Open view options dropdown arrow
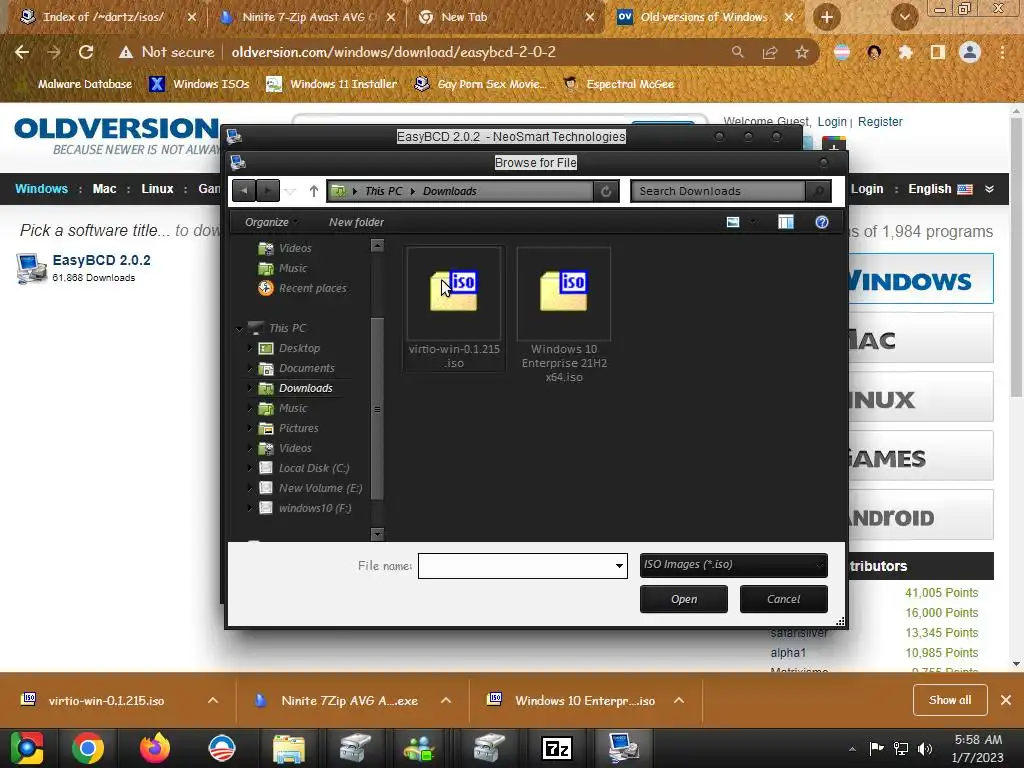The width and height of the screenshot is (1024, 768). tap(752, 222)
